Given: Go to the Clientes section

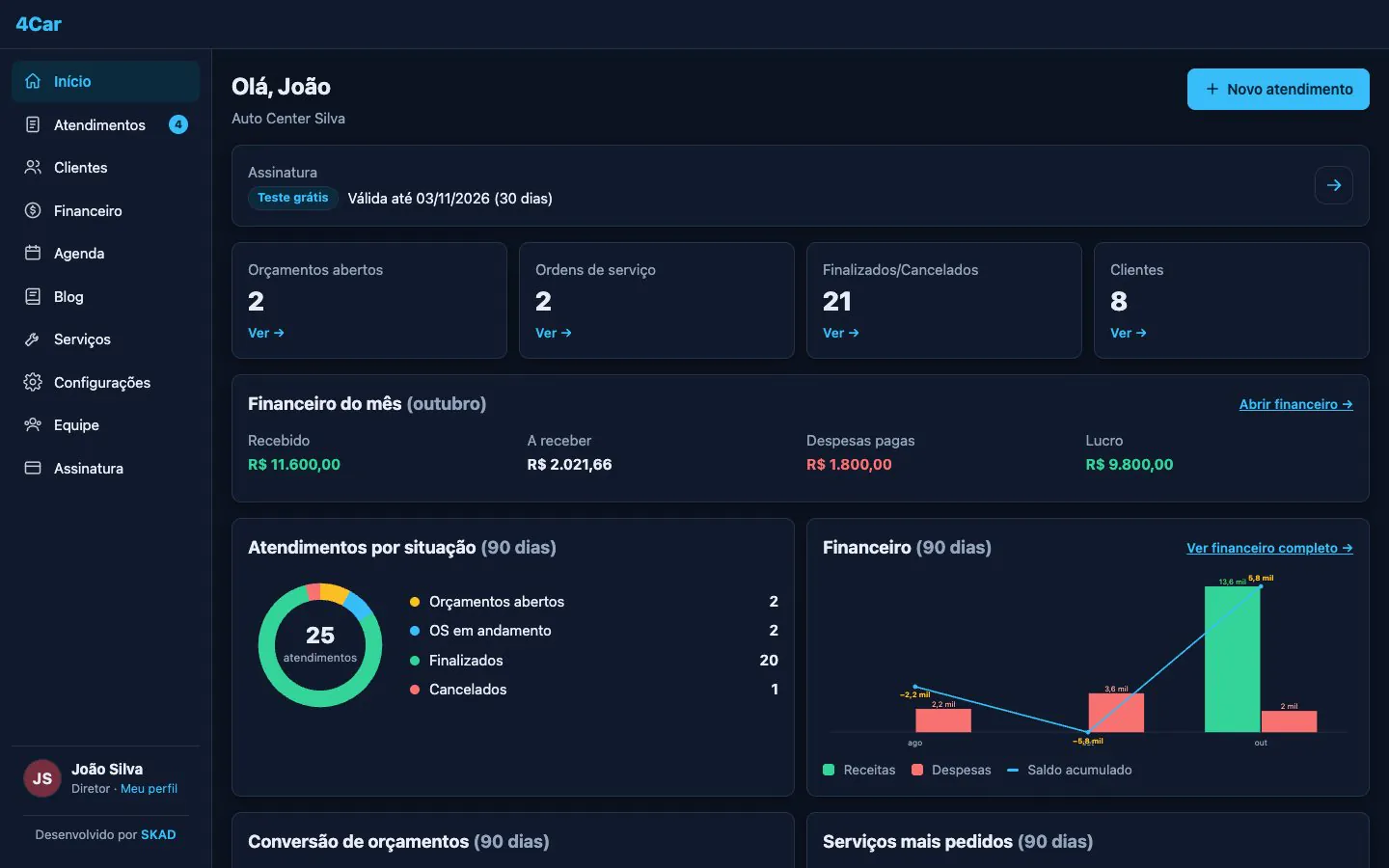Looking at the screenshot, I should pyautogui.click(x=106, y=167).
